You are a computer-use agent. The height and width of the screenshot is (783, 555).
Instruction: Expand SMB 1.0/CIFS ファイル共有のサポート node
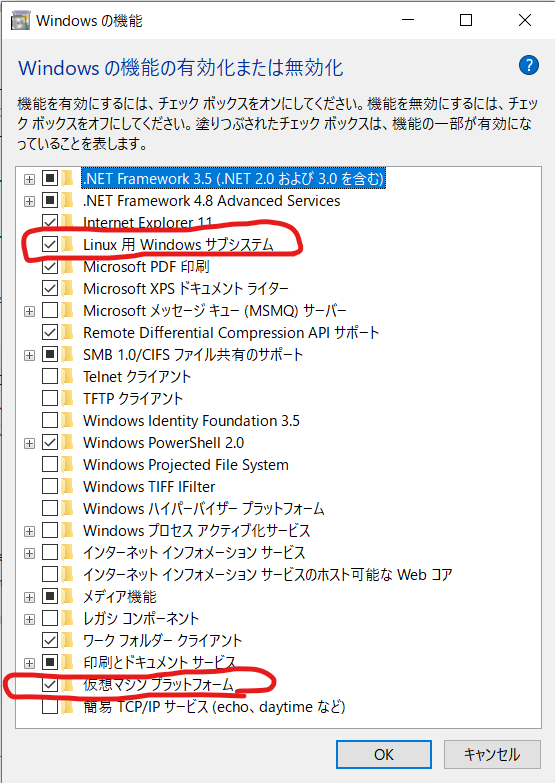click(29, 355)
